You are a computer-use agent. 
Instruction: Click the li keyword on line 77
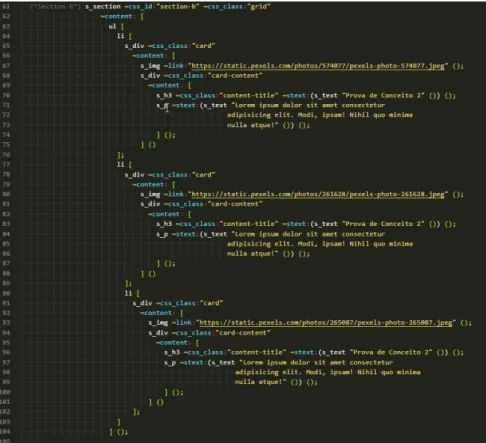point(120,164)
